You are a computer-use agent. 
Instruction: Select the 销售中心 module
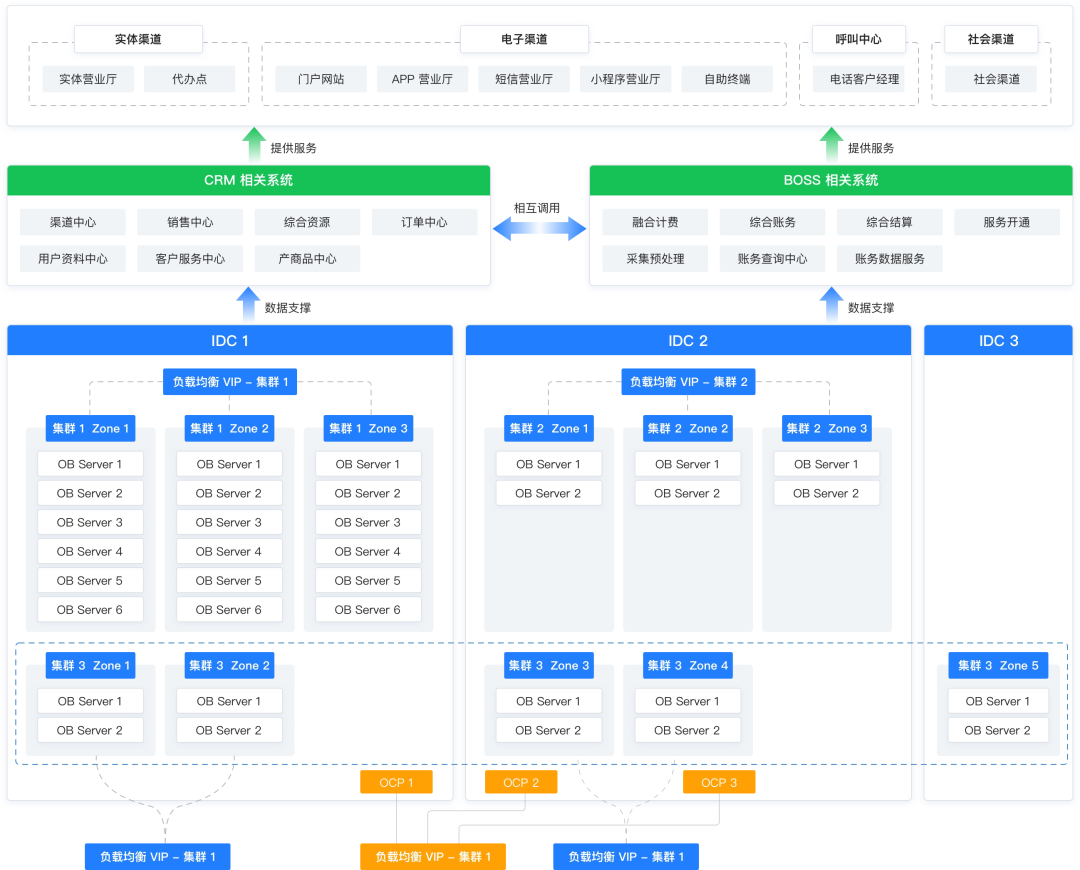(x=190, y=222)
